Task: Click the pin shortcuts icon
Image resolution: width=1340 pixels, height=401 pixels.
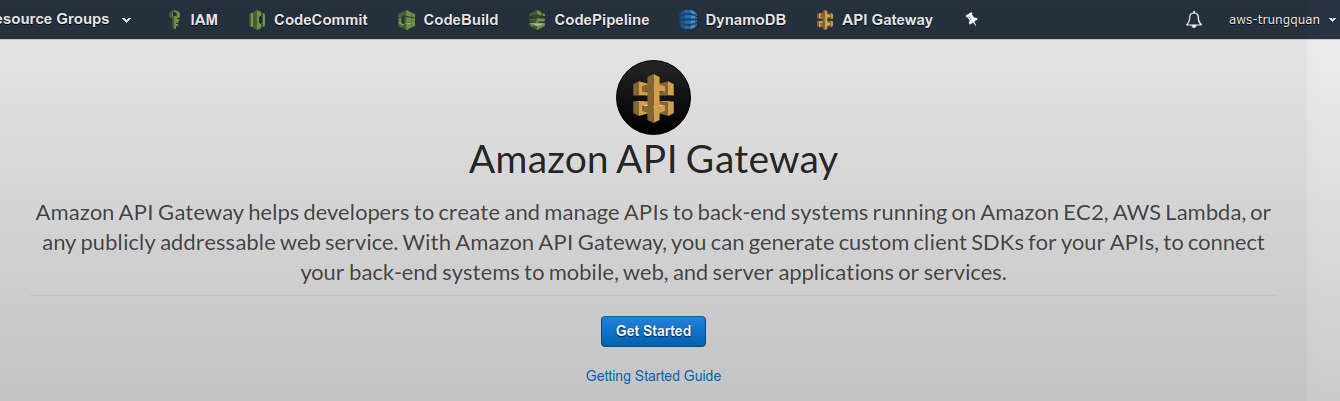Action: (x=971, y=19)
